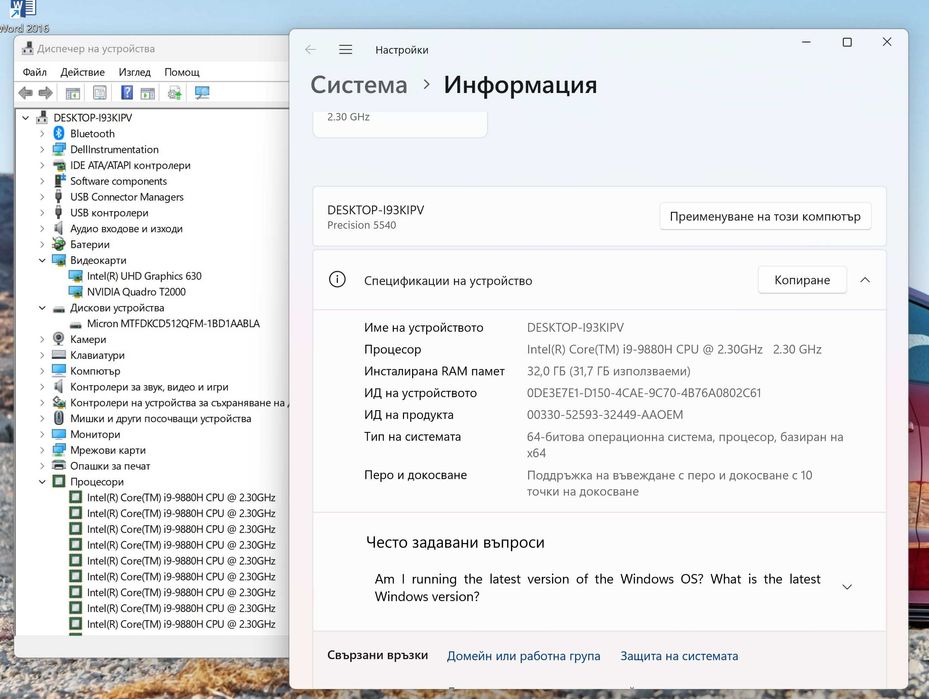
Task: Open the Settings hamburger navigation menu
Action: pos(345,50)
